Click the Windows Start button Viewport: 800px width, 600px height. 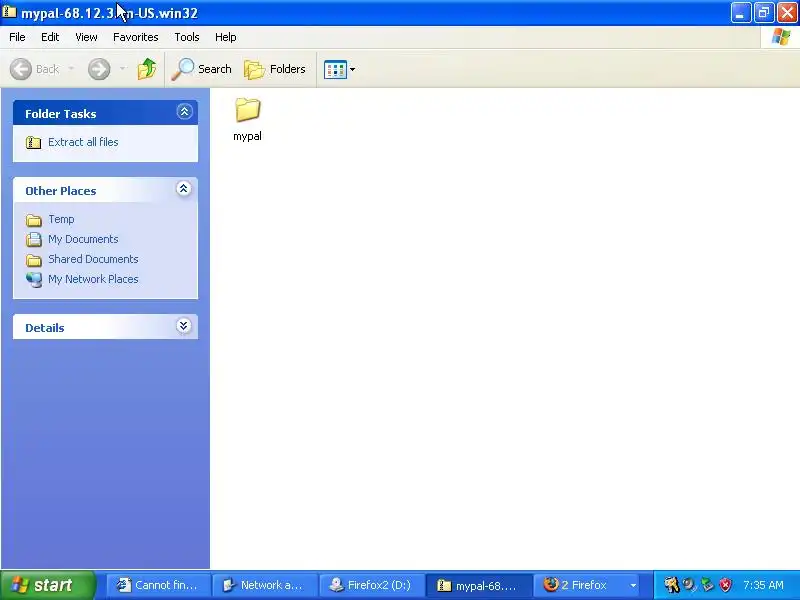click(x=47, y=585)
